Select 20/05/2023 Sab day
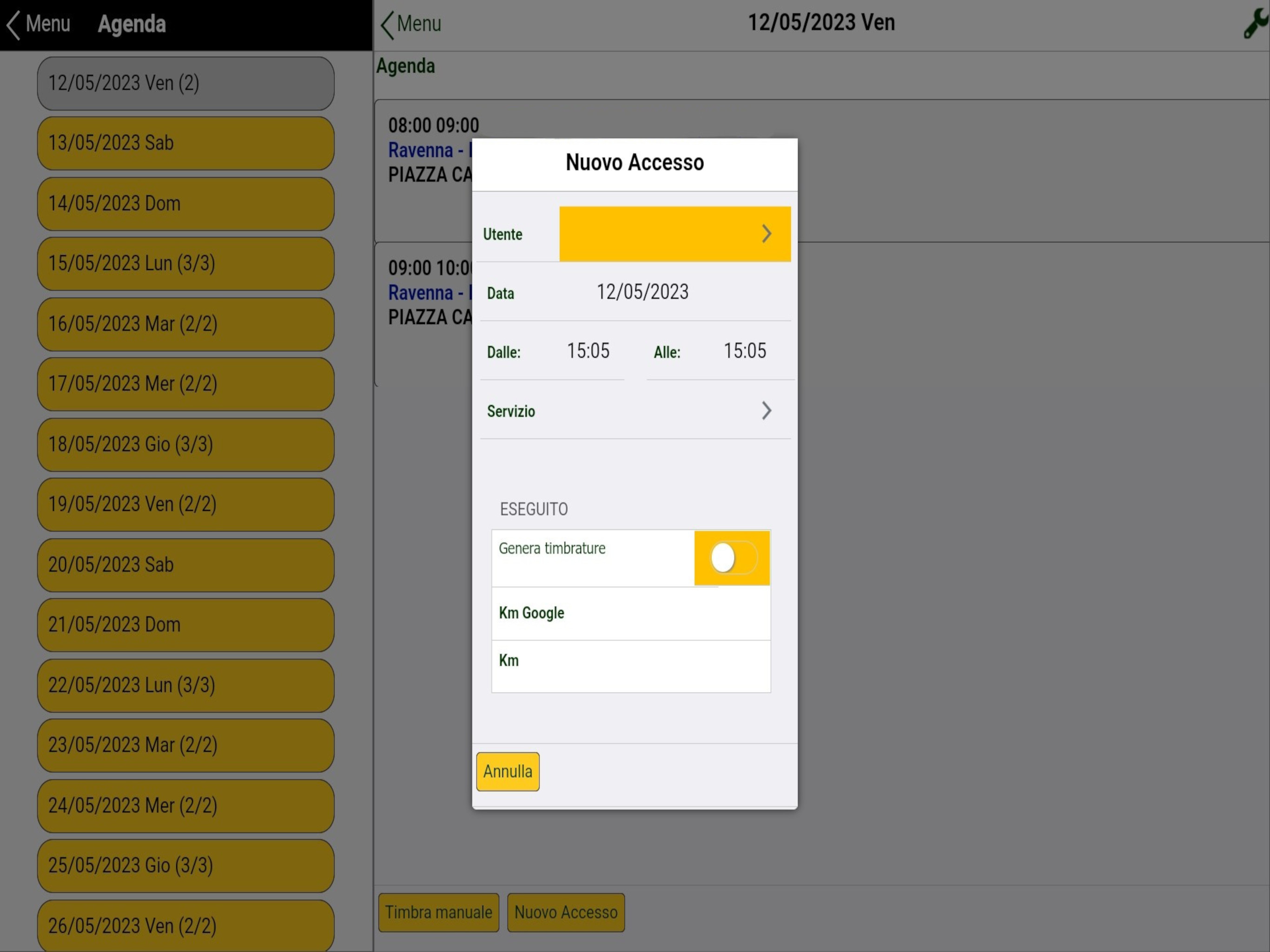This screenshot has height=952, width=1270. click(x=185, y=565)
